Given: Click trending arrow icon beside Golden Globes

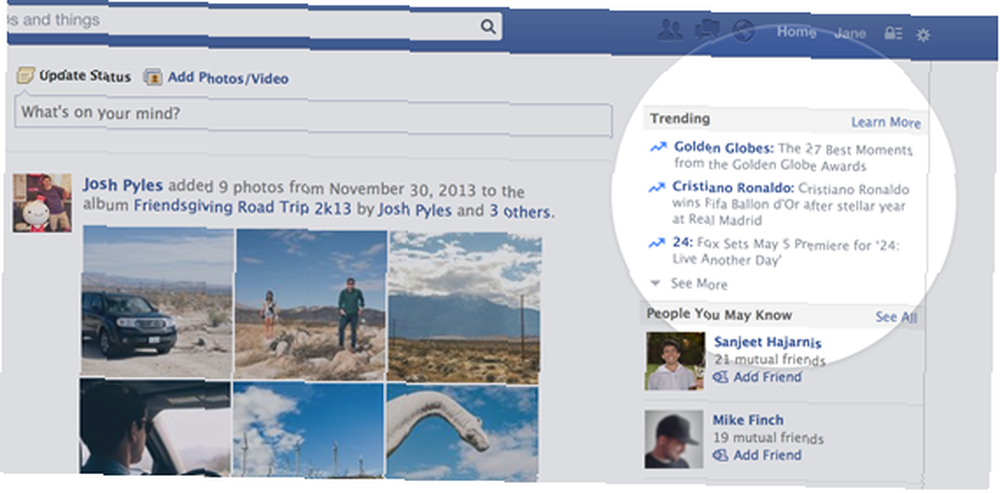Looking at the screenshot, I should 658,147.
